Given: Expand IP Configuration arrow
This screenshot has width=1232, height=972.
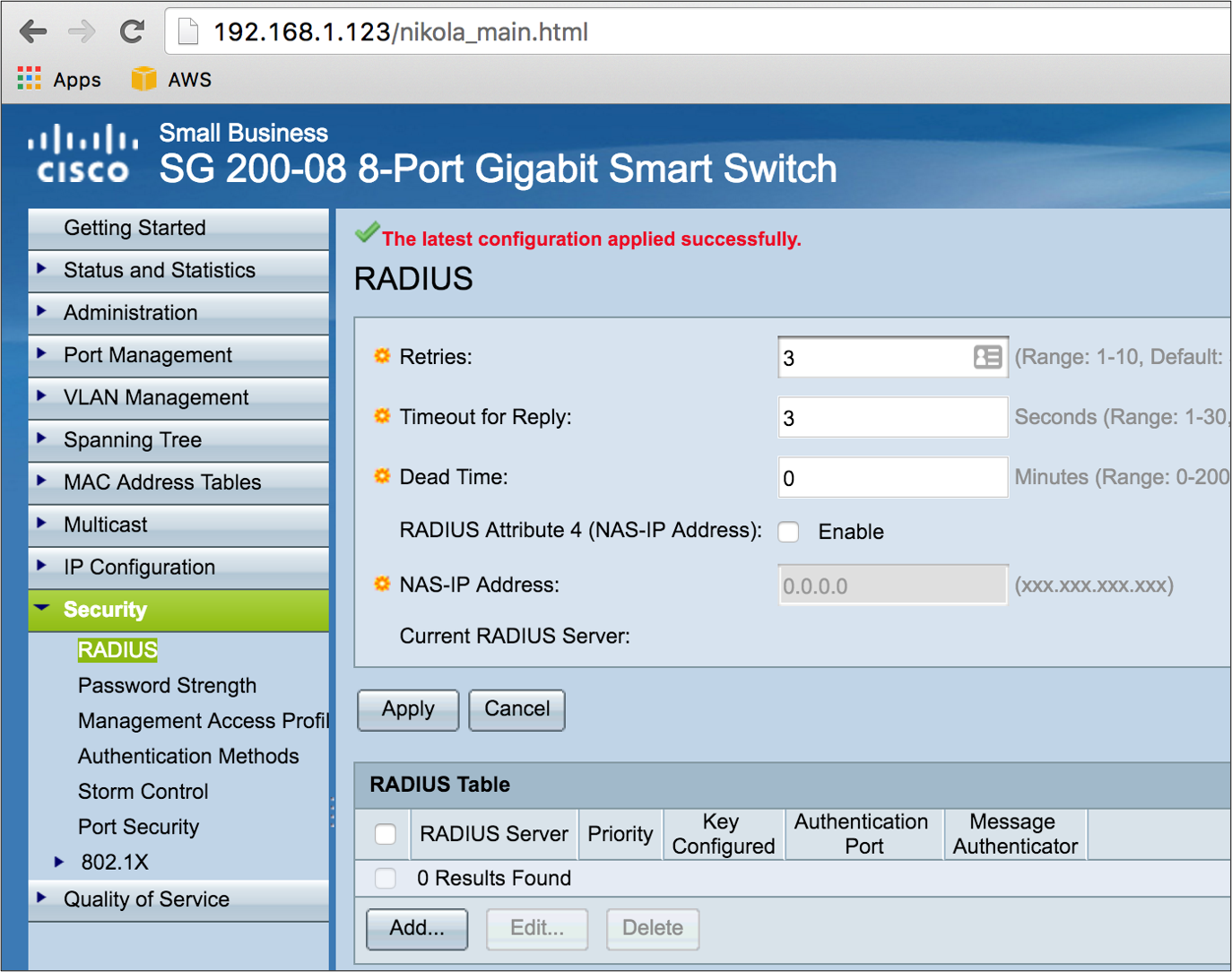Looking at the screenshot, I should tap(41, 566).
